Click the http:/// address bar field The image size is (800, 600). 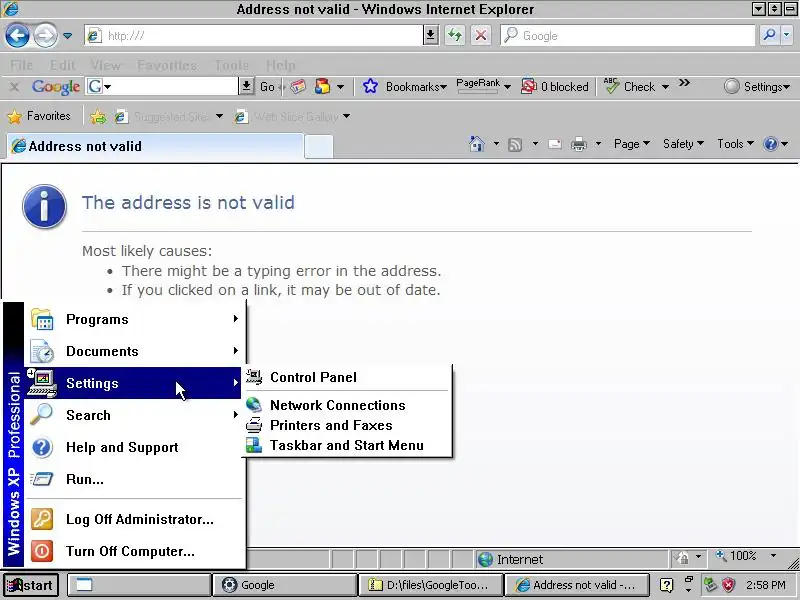point(254,35)
